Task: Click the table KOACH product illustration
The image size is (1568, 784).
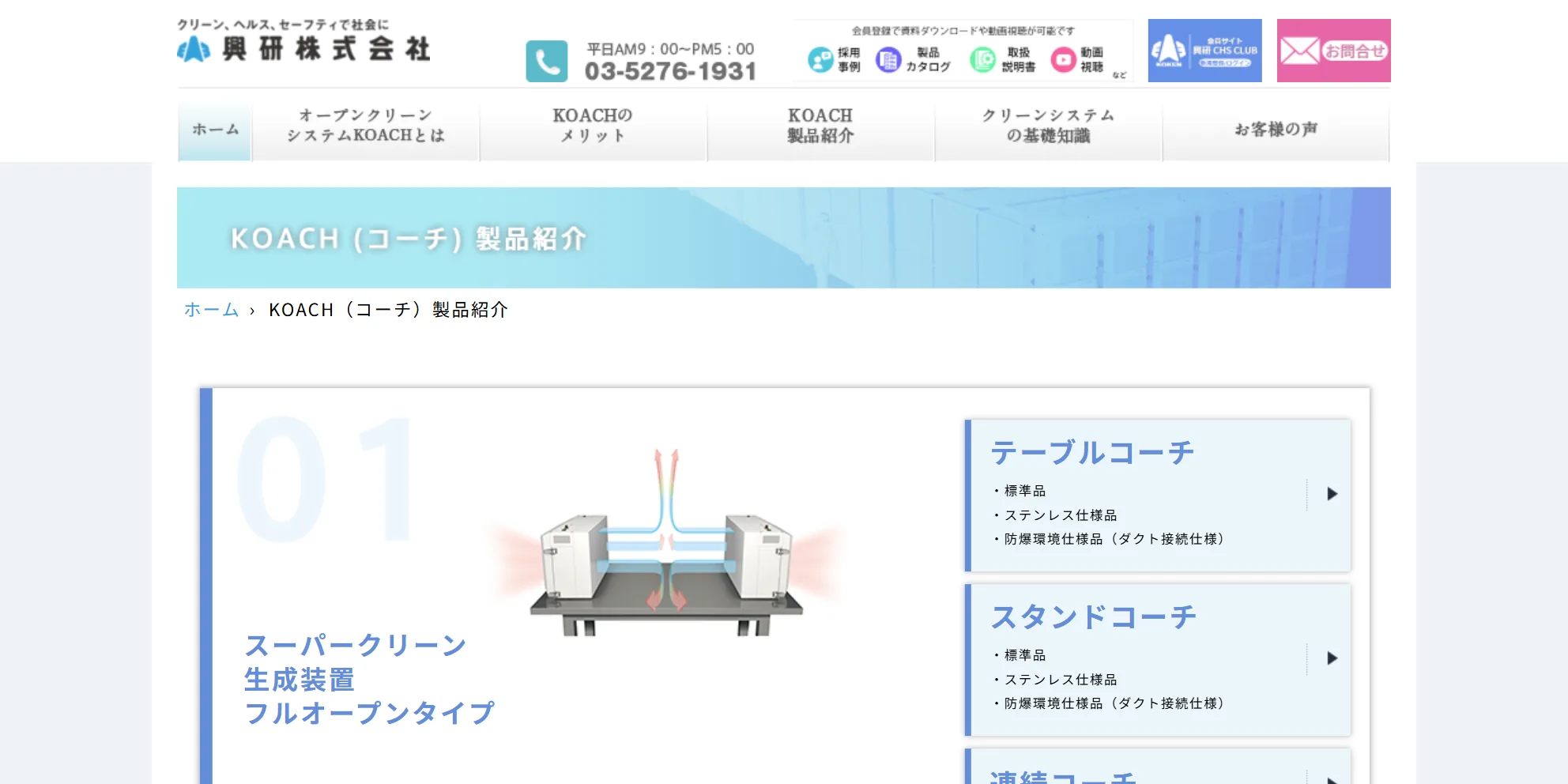Action: pyautogui.click(x=666, y=542)
